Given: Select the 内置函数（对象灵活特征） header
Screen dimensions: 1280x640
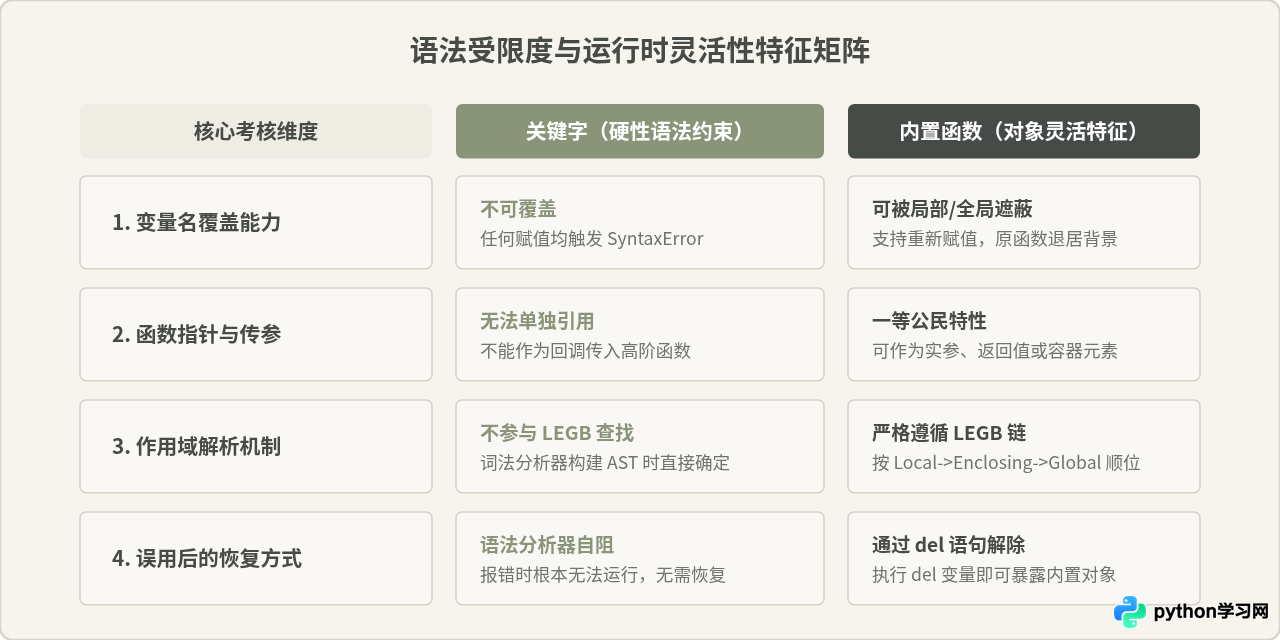Looking at the screenshot, I should pos(1024,131).
